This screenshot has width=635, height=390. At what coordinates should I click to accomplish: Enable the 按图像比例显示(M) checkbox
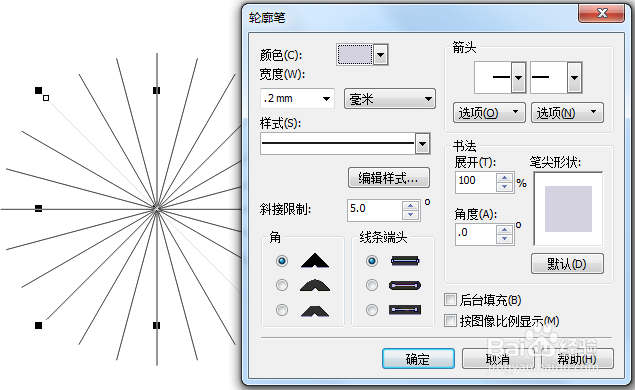pyautogui.click(x=450, y=321)
